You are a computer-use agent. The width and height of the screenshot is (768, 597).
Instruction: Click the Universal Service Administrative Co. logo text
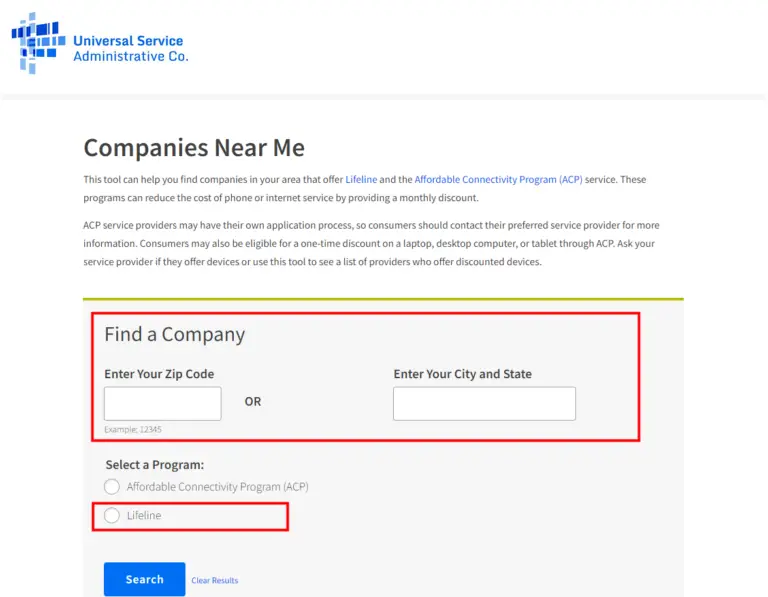point(130,49)
